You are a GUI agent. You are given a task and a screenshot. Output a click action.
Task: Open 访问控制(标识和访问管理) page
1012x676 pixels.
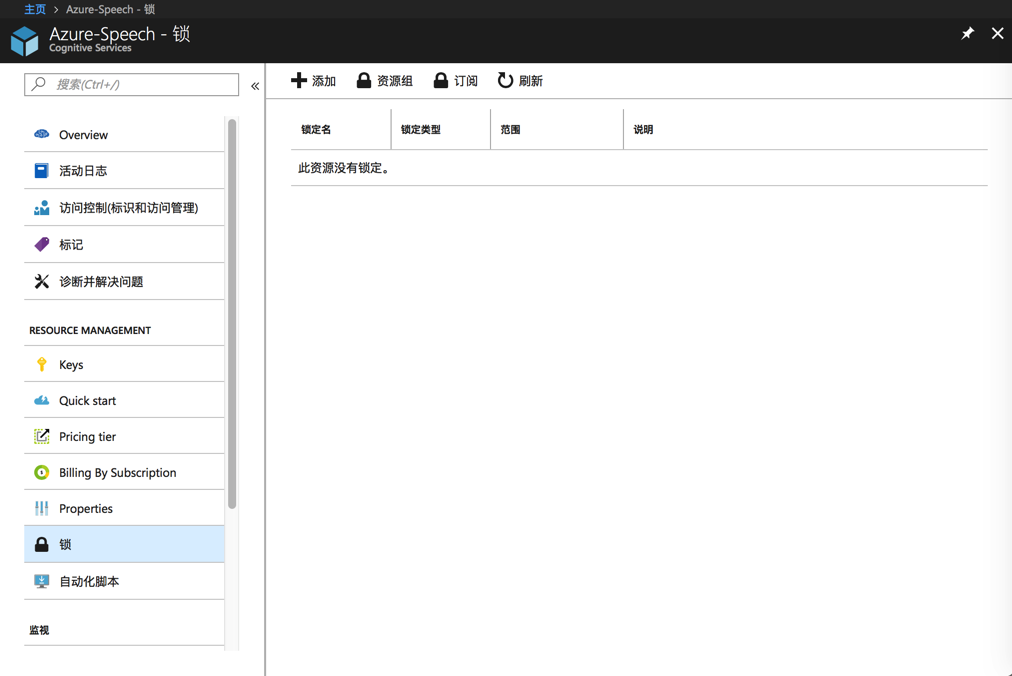point(124,207)
